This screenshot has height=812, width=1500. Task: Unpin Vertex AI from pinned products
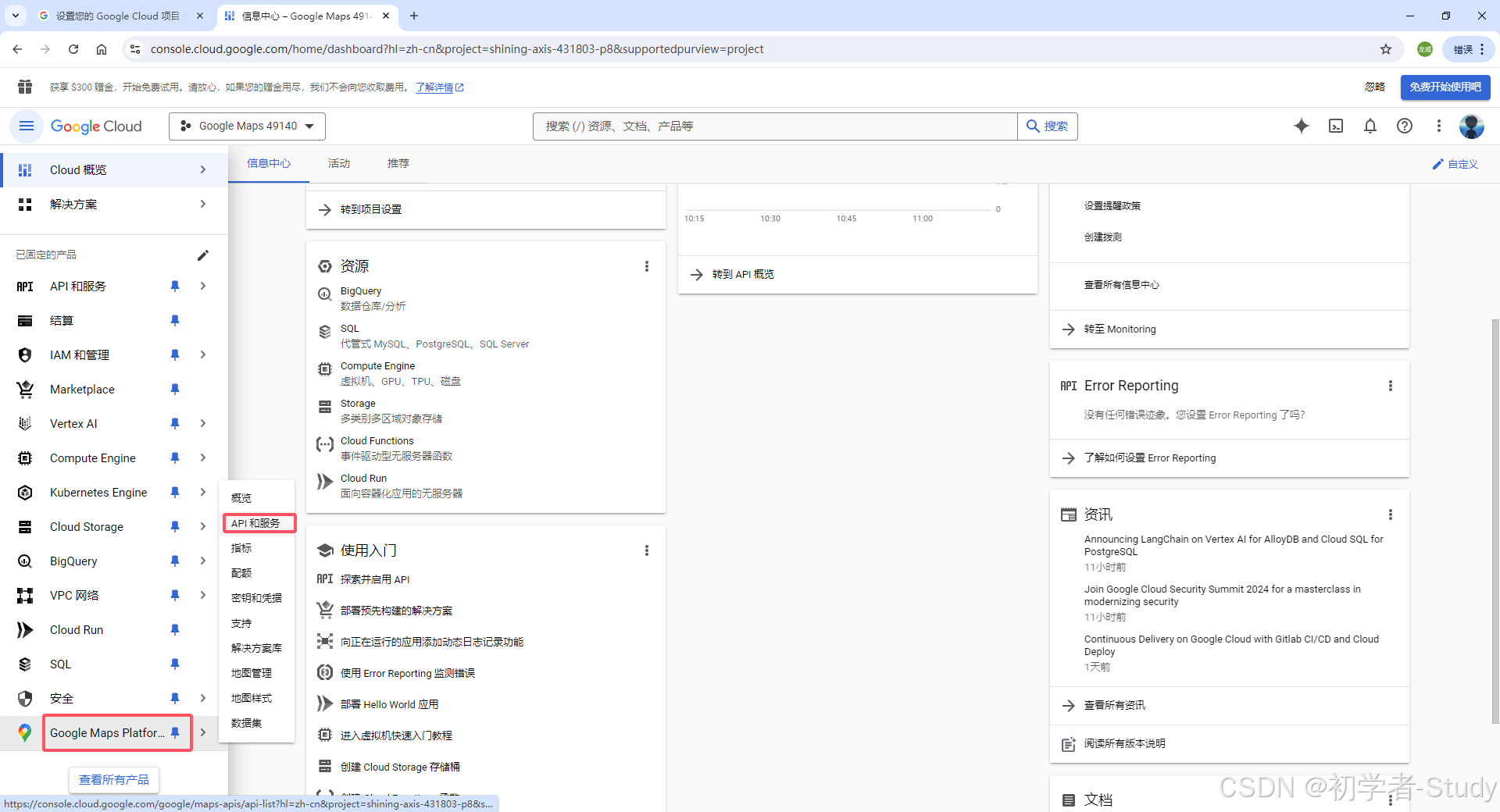point(175,424)
